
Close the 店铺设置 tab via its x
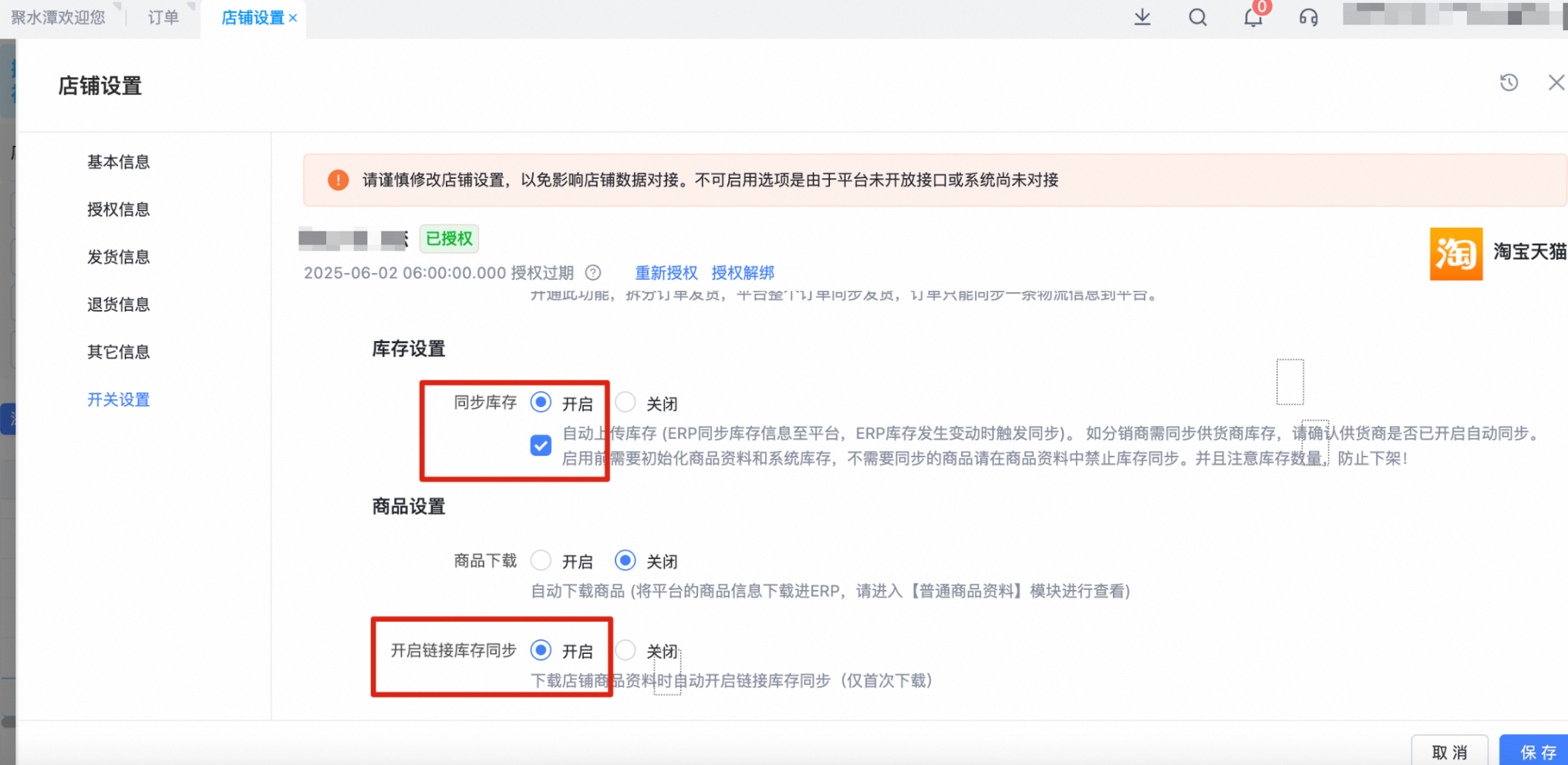(293, 18)
